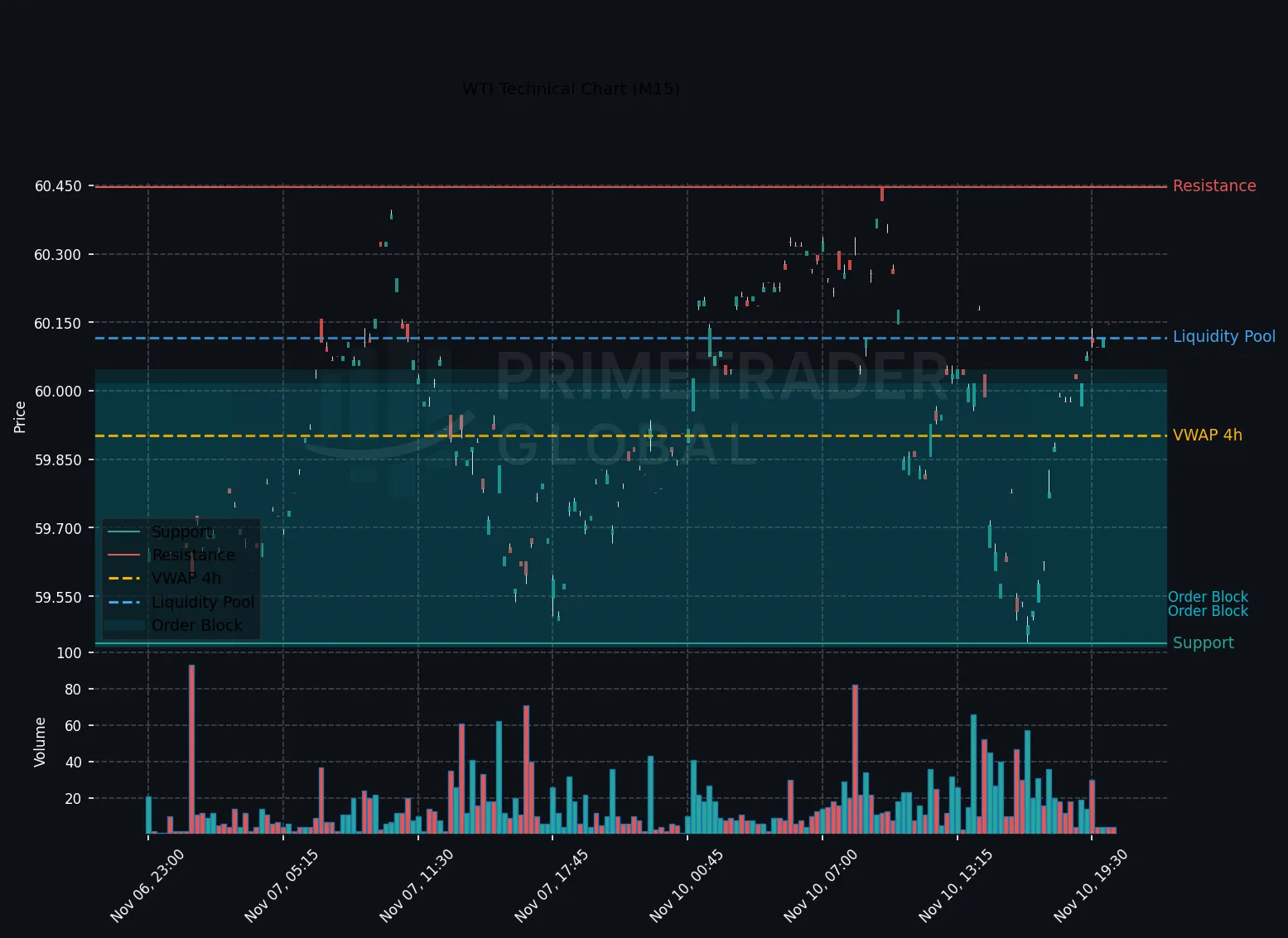Click the dashed blue Liquidity Pool legend sample
Image resolution: width=1288 pixels, height=938 pixels.
coord(124,602)
